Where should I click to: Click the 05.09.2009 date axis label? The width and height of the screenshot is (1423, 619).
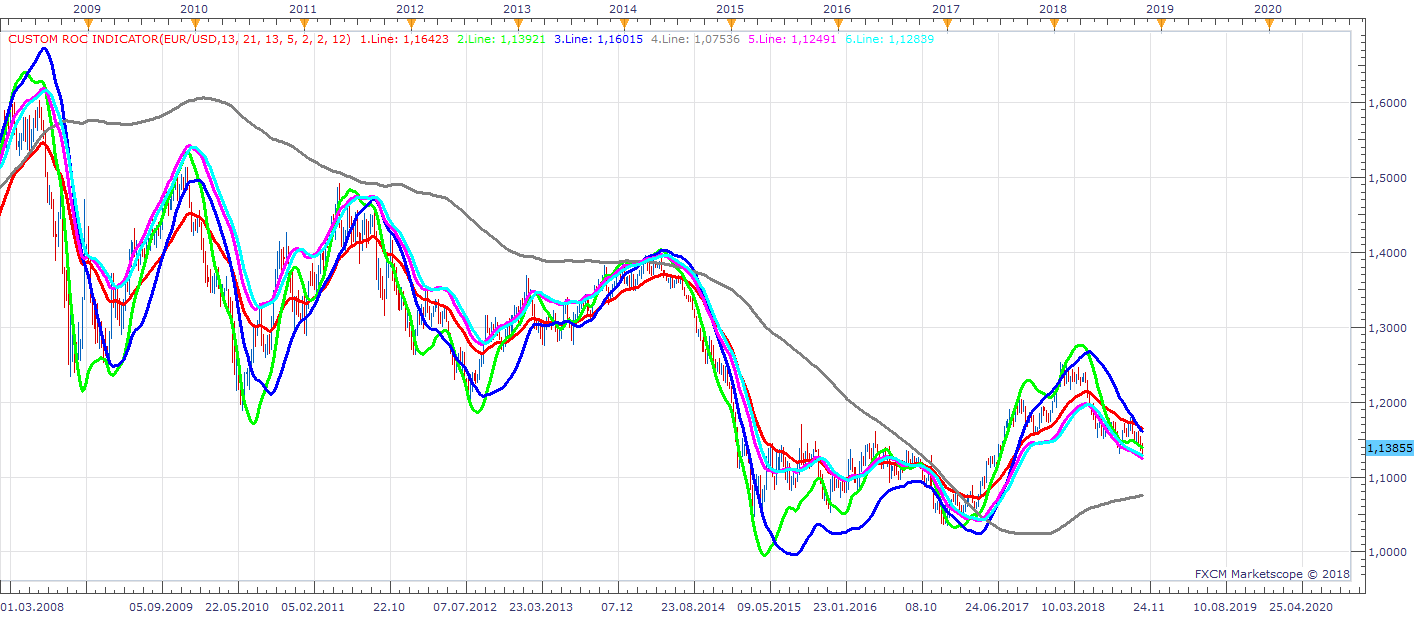click(x=162, y=606)
